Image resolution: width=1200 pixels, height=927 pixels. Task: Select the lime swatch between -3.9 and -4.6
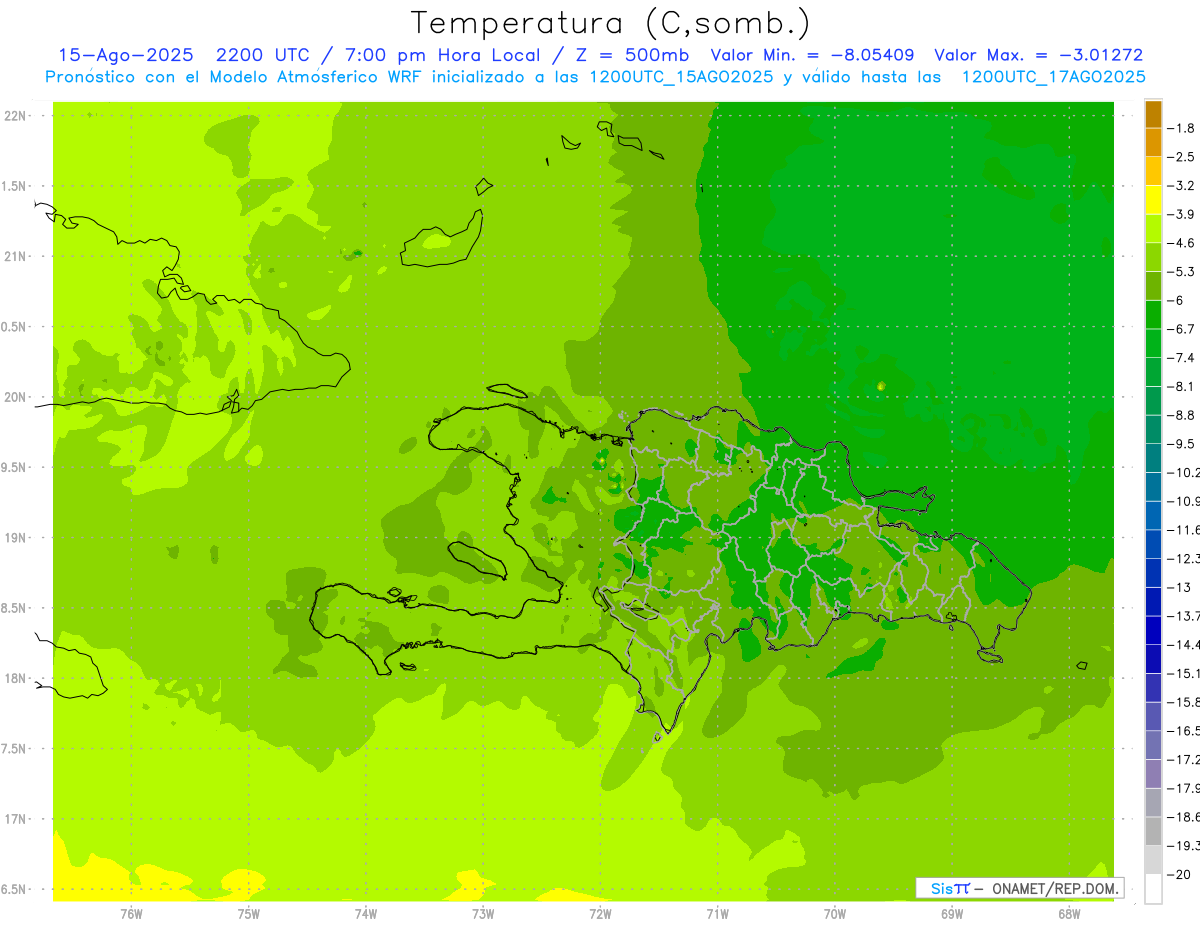pos(1153,228)
